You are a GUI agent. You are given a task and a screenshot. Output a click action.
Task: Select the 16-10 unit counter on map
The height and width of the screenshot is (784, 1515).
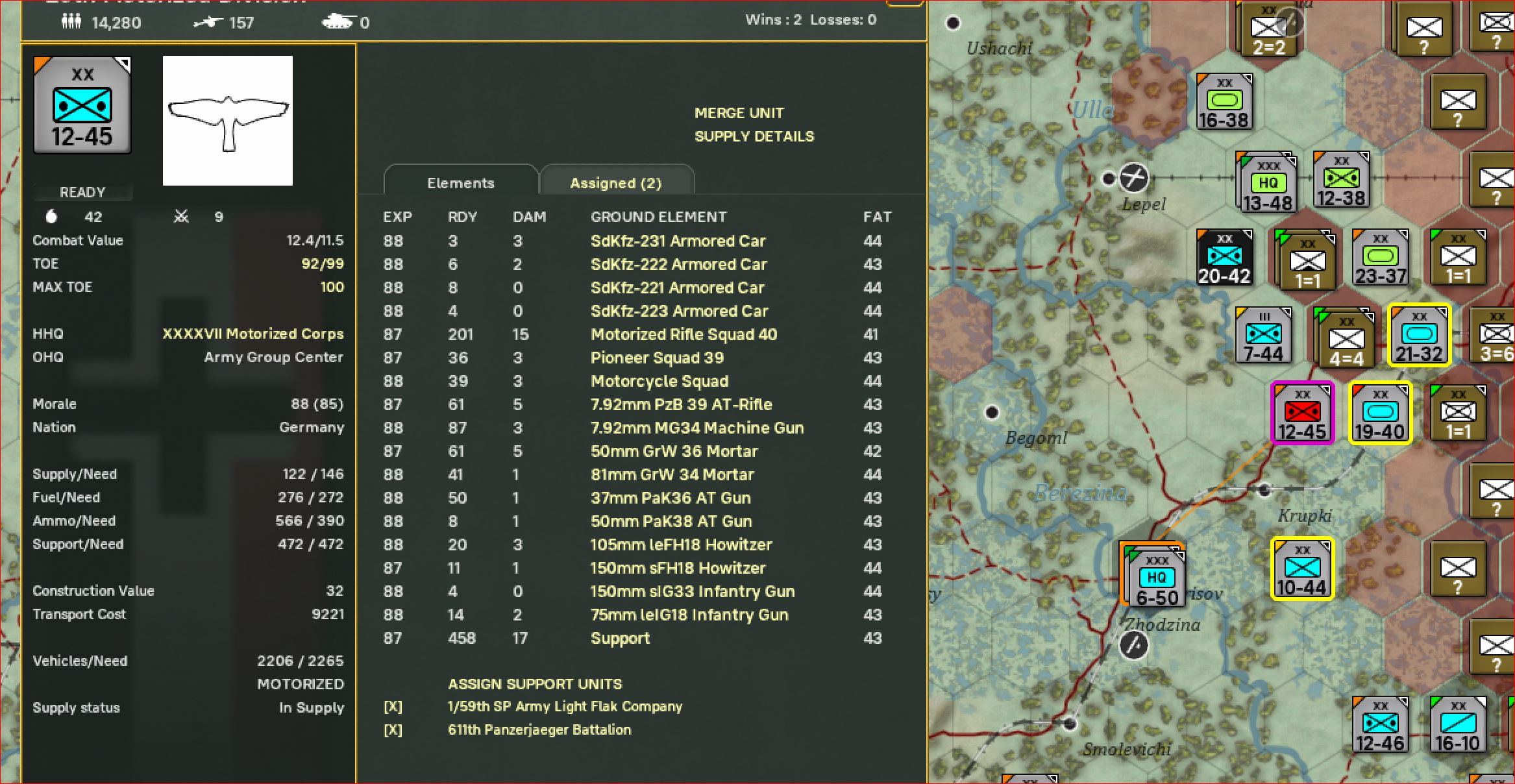(x=1458, y=725)
